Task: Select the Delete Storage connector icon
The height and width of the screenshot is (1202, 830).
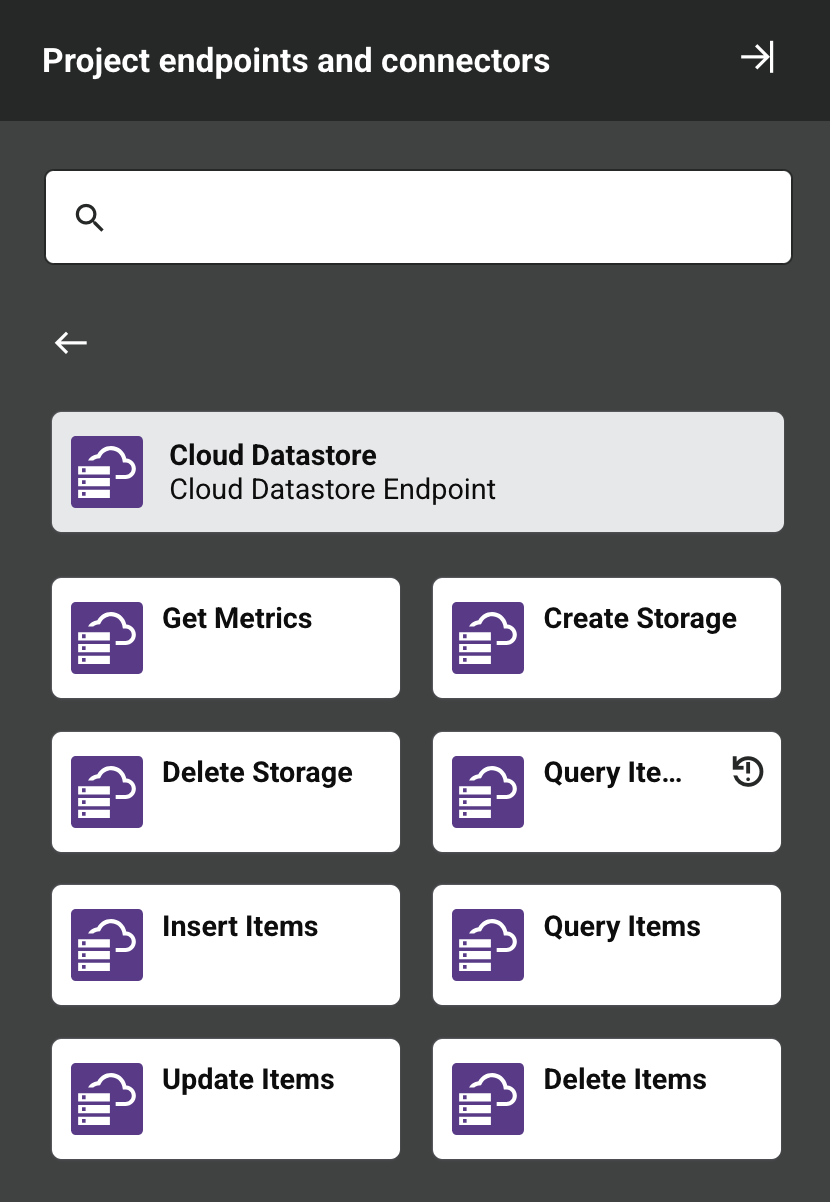Action: click(x=106, y=791)
